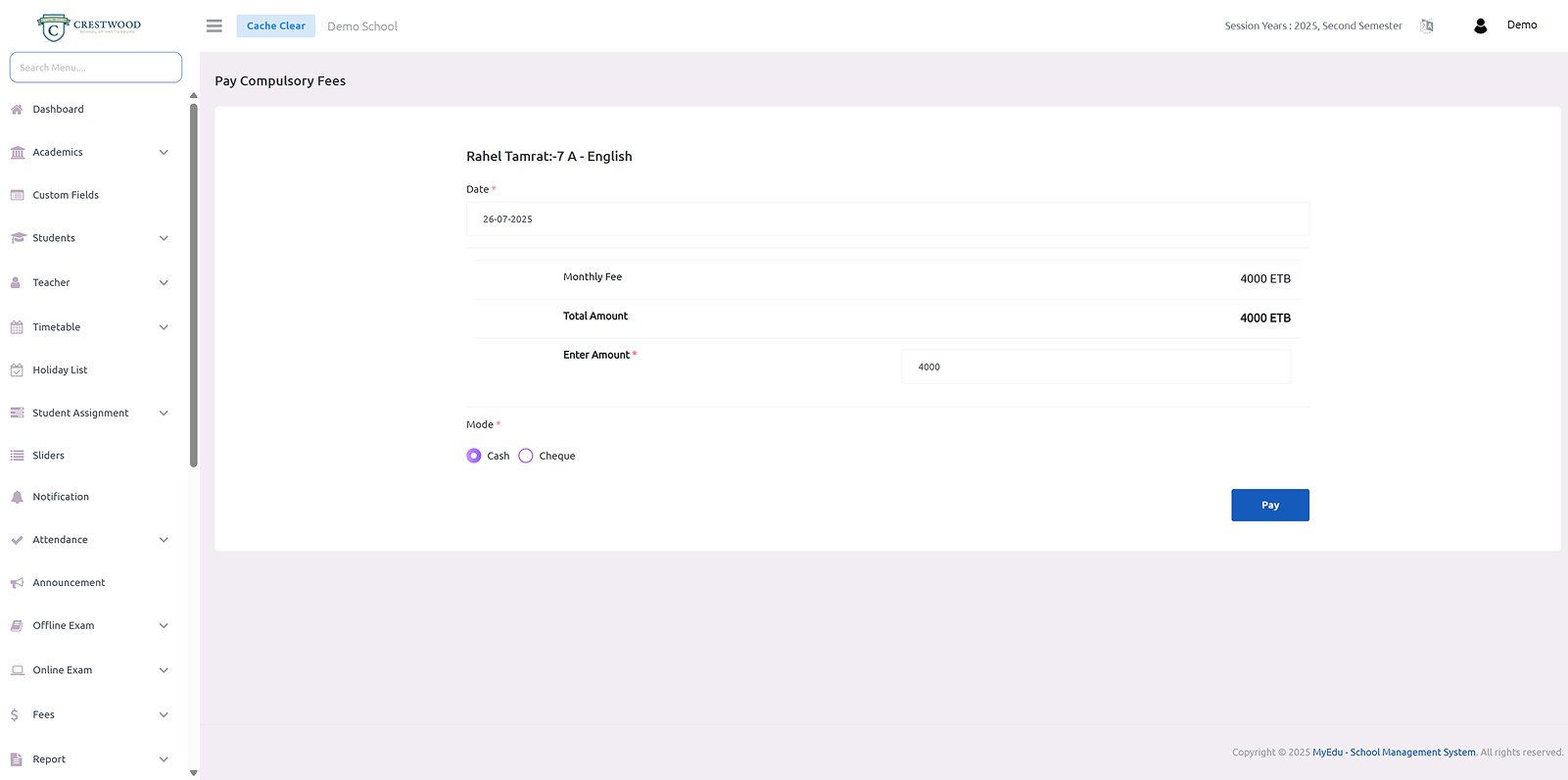
Task: Click the sidebar vertical scrollbar
Action: (x=194, y=284)
